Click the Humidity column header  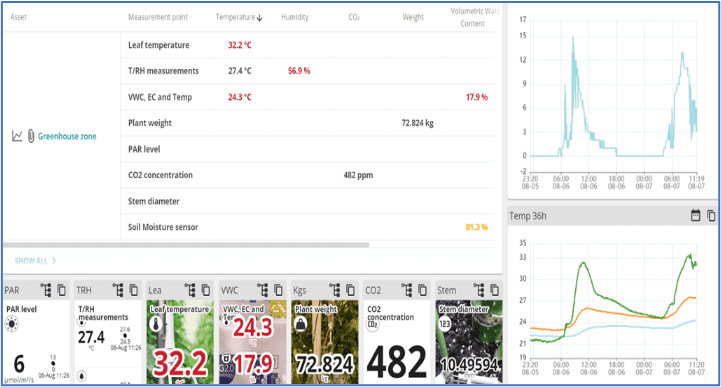tap(295, 17)
